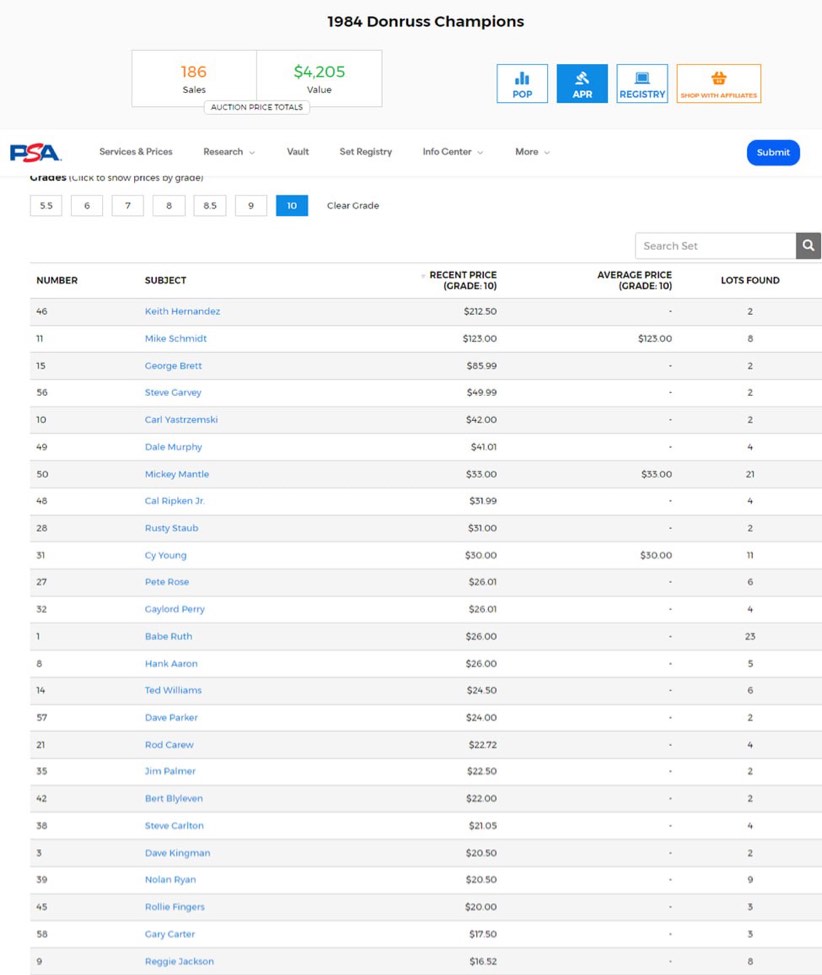Filter prices by grade 8
The height and width of the screenshot is (975, 822).
[x=169, y=206]
